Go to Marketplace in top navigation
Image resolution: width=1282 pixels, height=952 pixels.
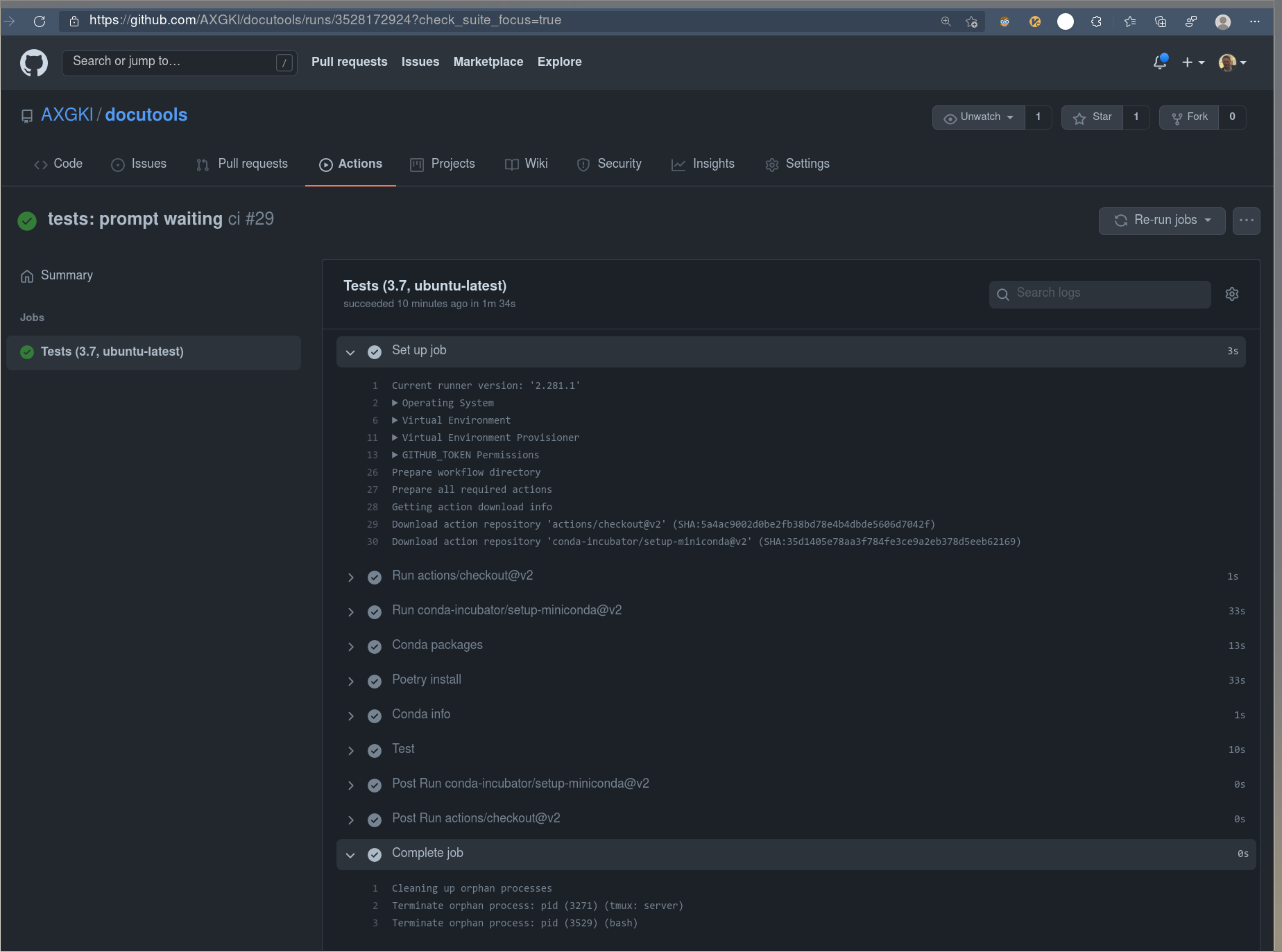(488, 62)
